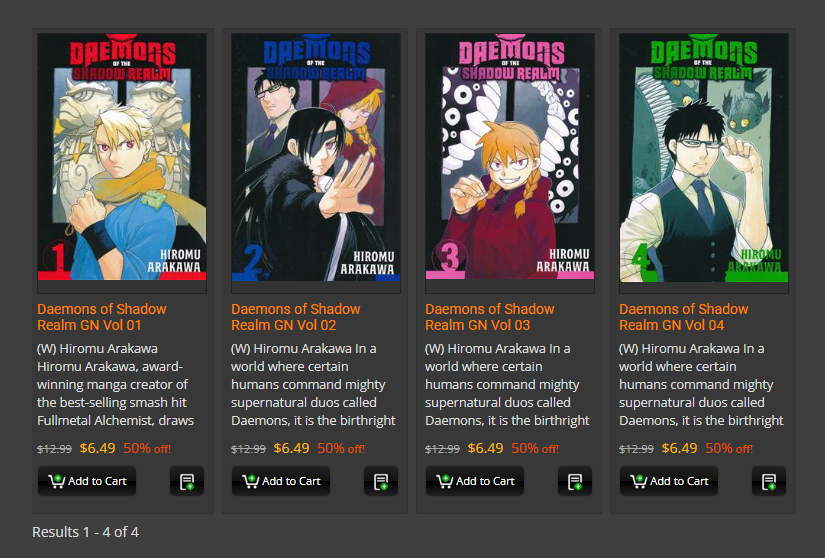Add Vol 03 to wish list icon

[575, 481]
